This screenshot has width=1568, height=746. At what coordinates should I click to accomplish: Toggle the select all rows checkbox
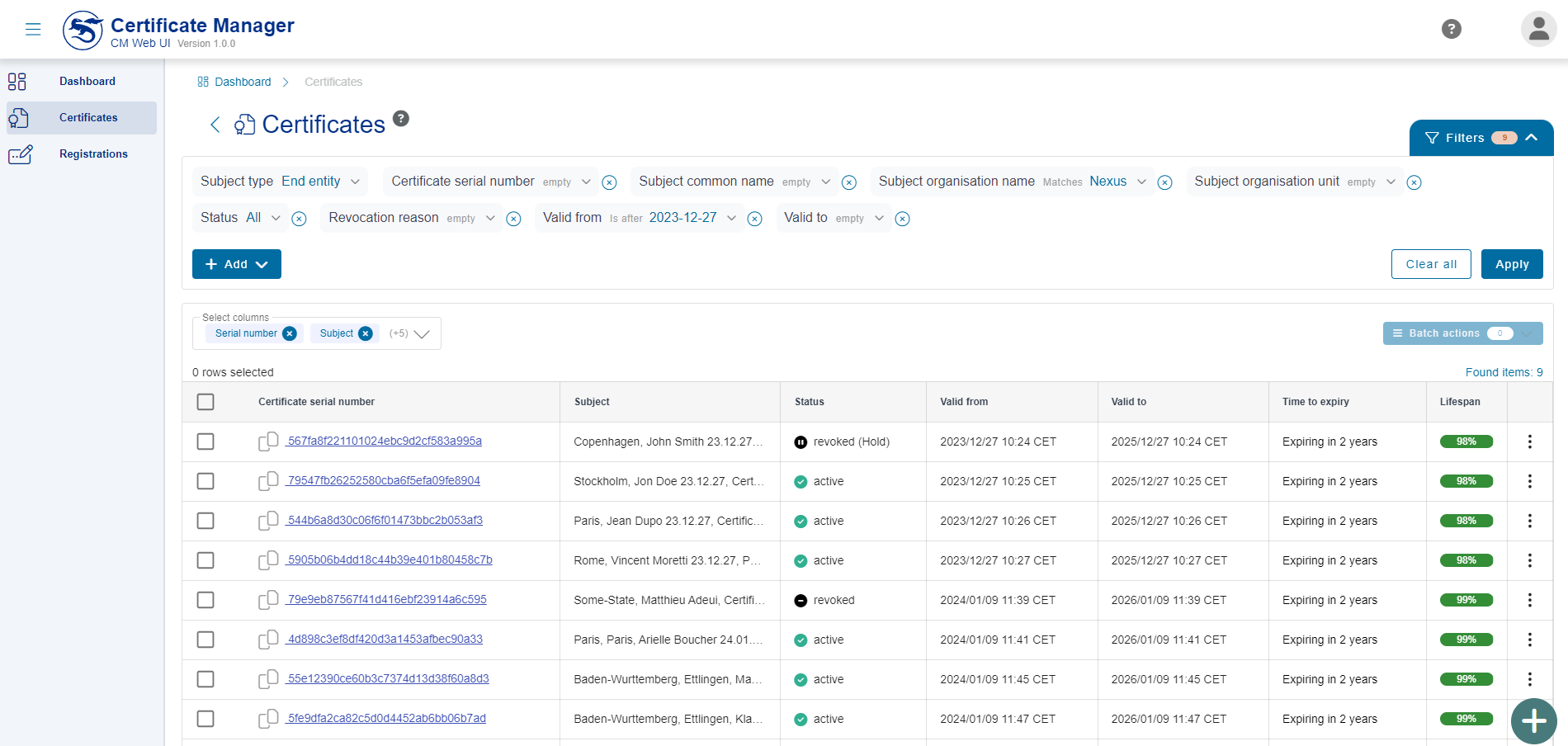pos(205,402)
